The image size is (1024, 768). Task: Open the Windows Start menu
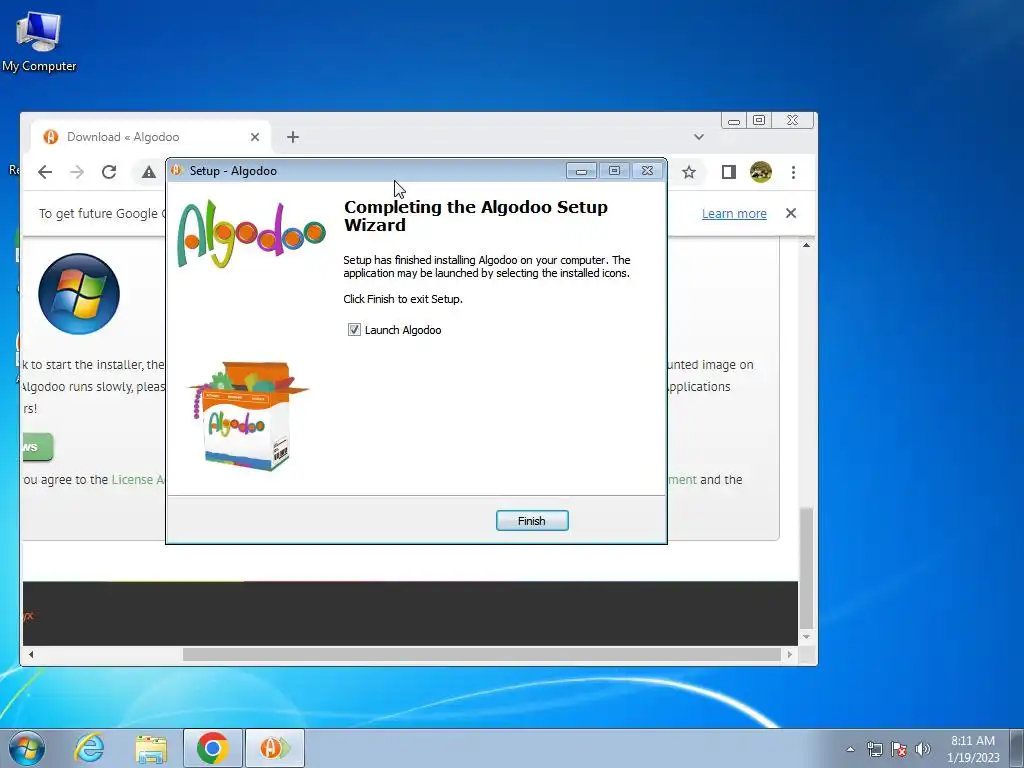click(26, 748)
